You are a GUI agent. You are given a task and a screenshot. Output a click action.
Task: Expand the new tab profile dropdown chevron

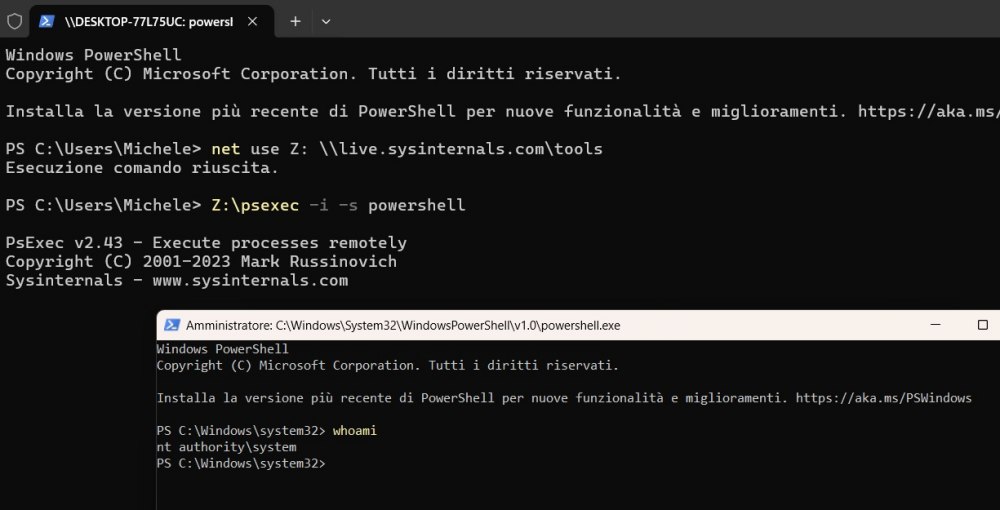pyautogui.click(x=326, y=21)
